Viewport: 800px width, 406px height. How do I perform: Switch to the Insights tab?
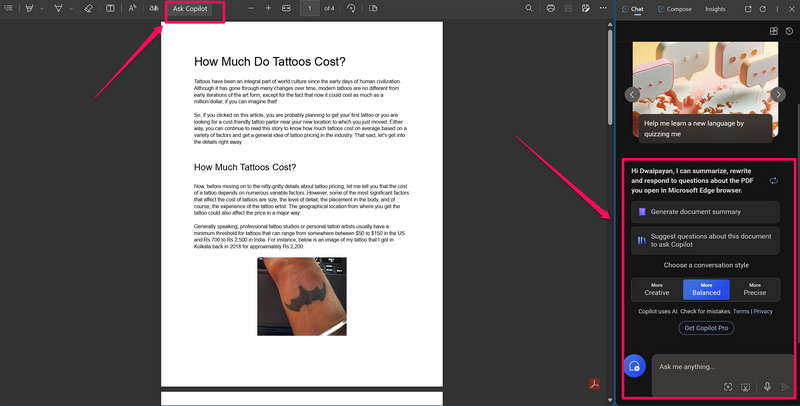[x=715, y=9]
